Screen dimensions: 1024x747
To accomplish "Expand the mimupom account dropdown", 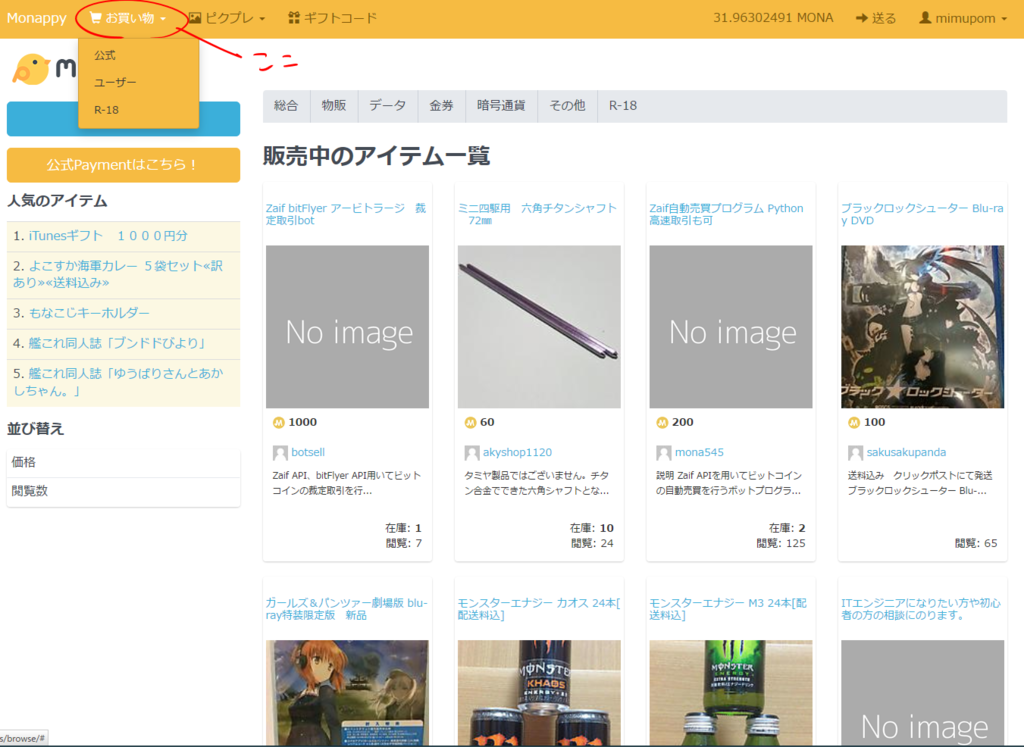I will click(x=963, y=18).
